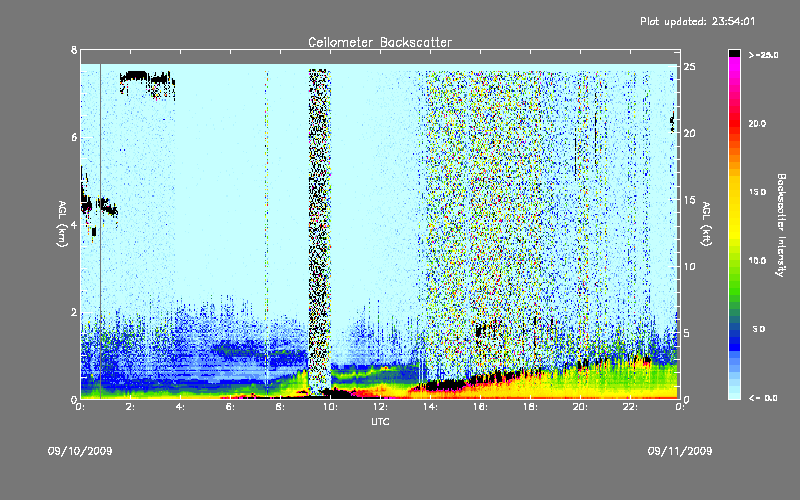Click the '20:' hour tick on x-axis
The image size is (800, 500).
(x=580, y=407)
